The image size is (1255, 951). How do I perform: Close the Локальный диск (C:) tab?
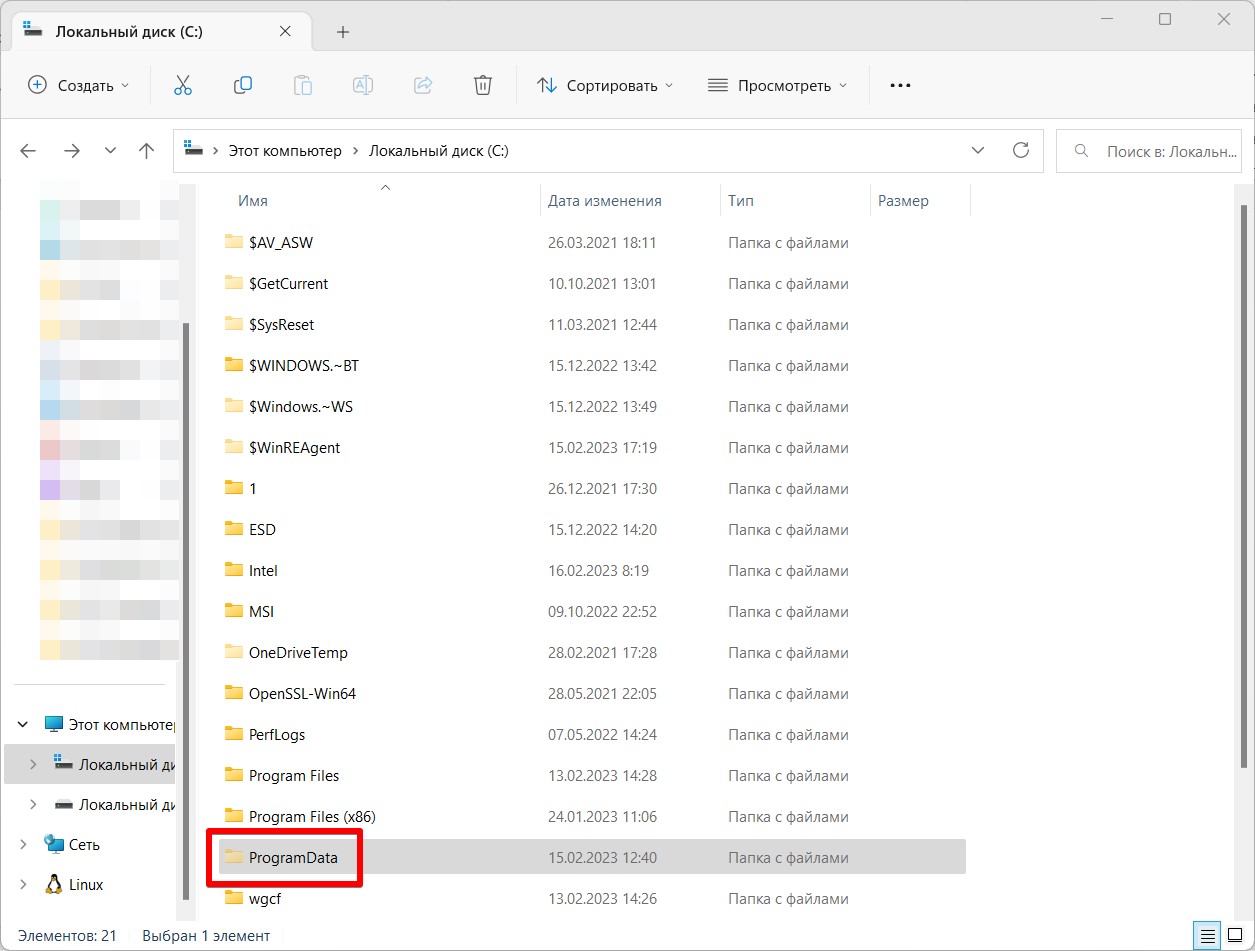pyautogui.click(x=285, y=31)
